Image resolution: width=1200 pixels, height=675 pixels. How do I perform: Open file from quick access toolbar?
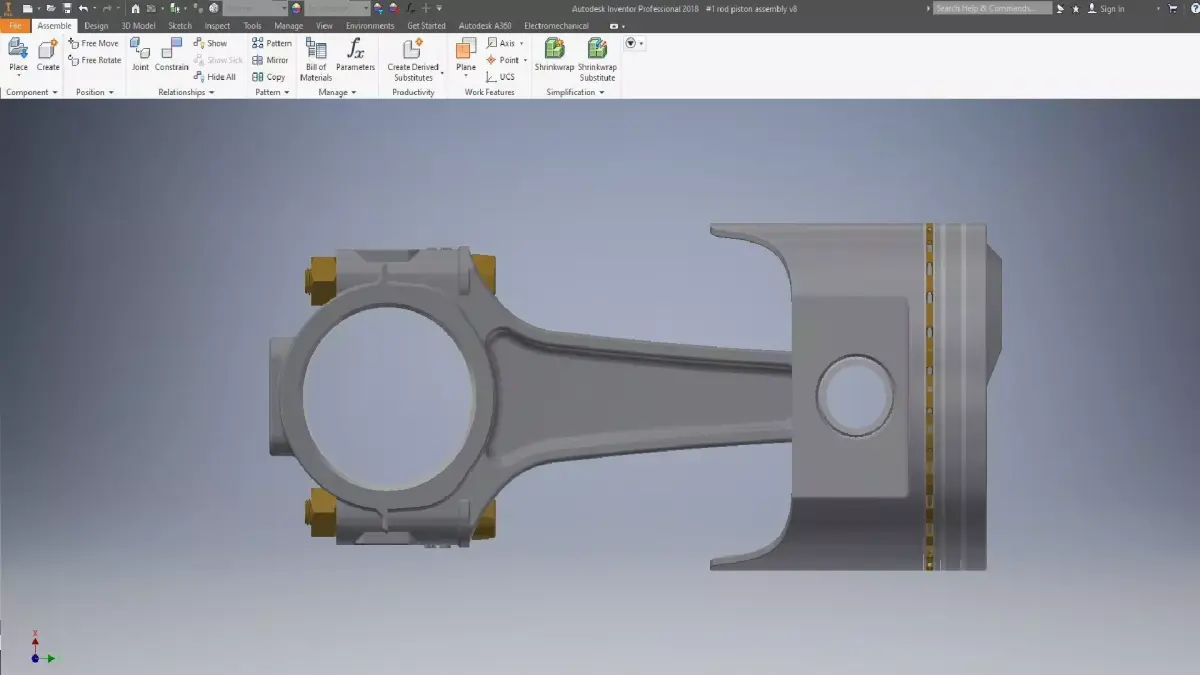(51, 8)
